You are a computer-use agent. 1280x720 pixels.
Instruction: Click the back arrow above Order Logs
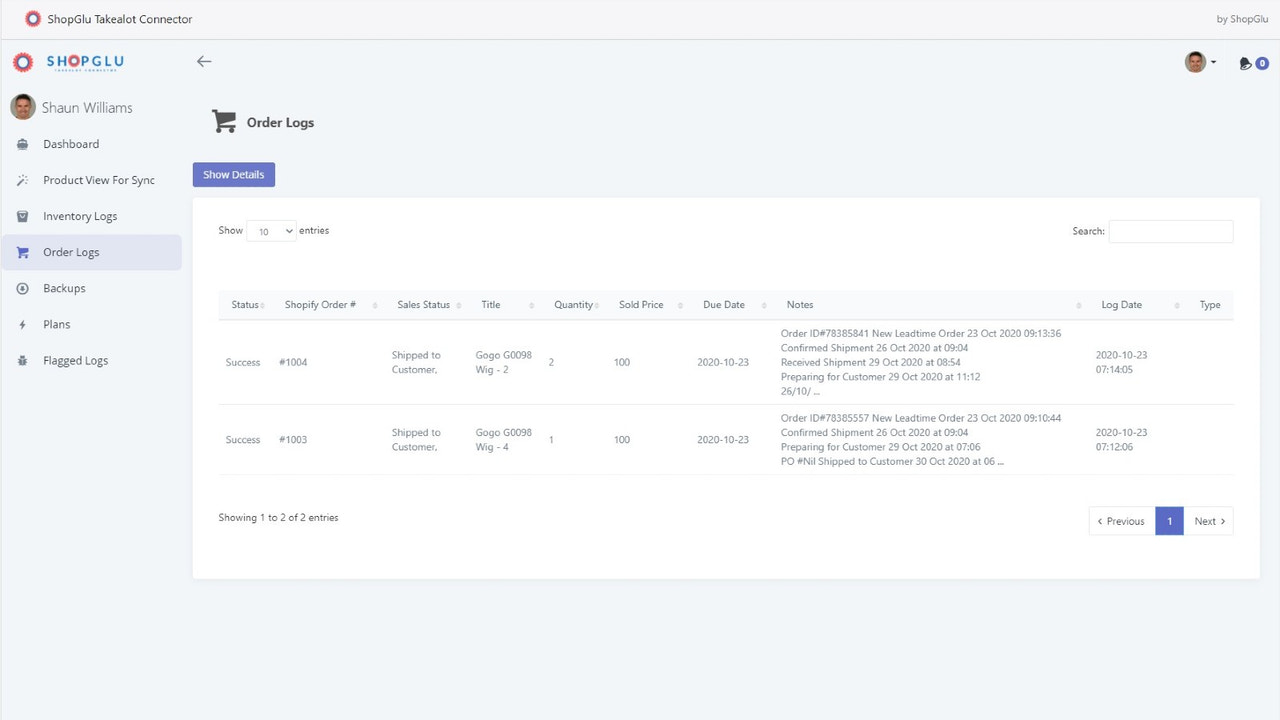coord(204,61)
